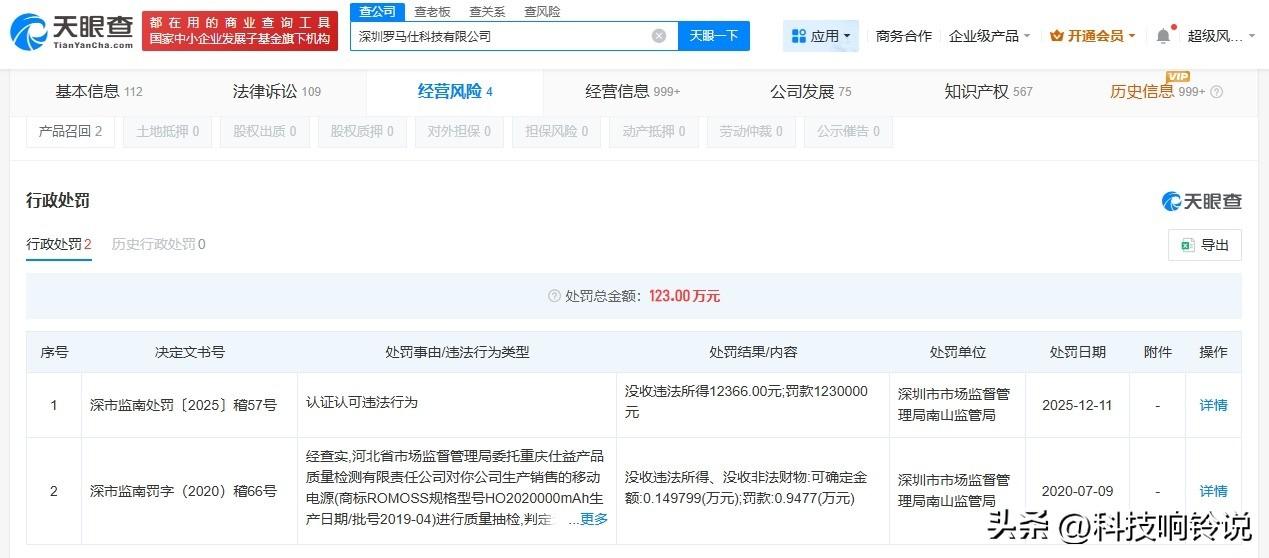The image size is (1269, 558).
Task: Click the date 2025-12-11
Action: pyautogui.click(x=1078, y=405)
